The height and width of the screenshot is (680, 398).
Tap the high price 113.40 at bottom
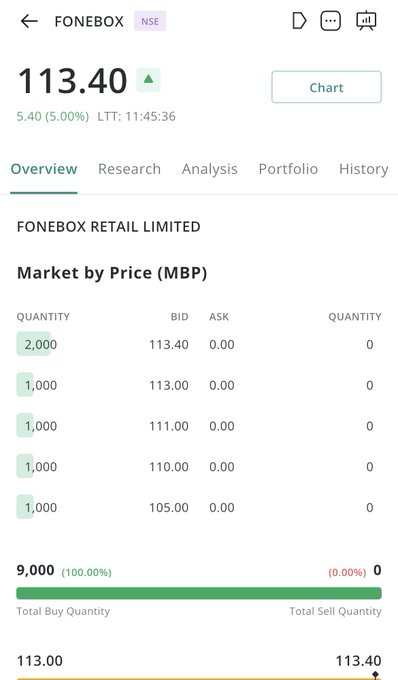(359, 661)
